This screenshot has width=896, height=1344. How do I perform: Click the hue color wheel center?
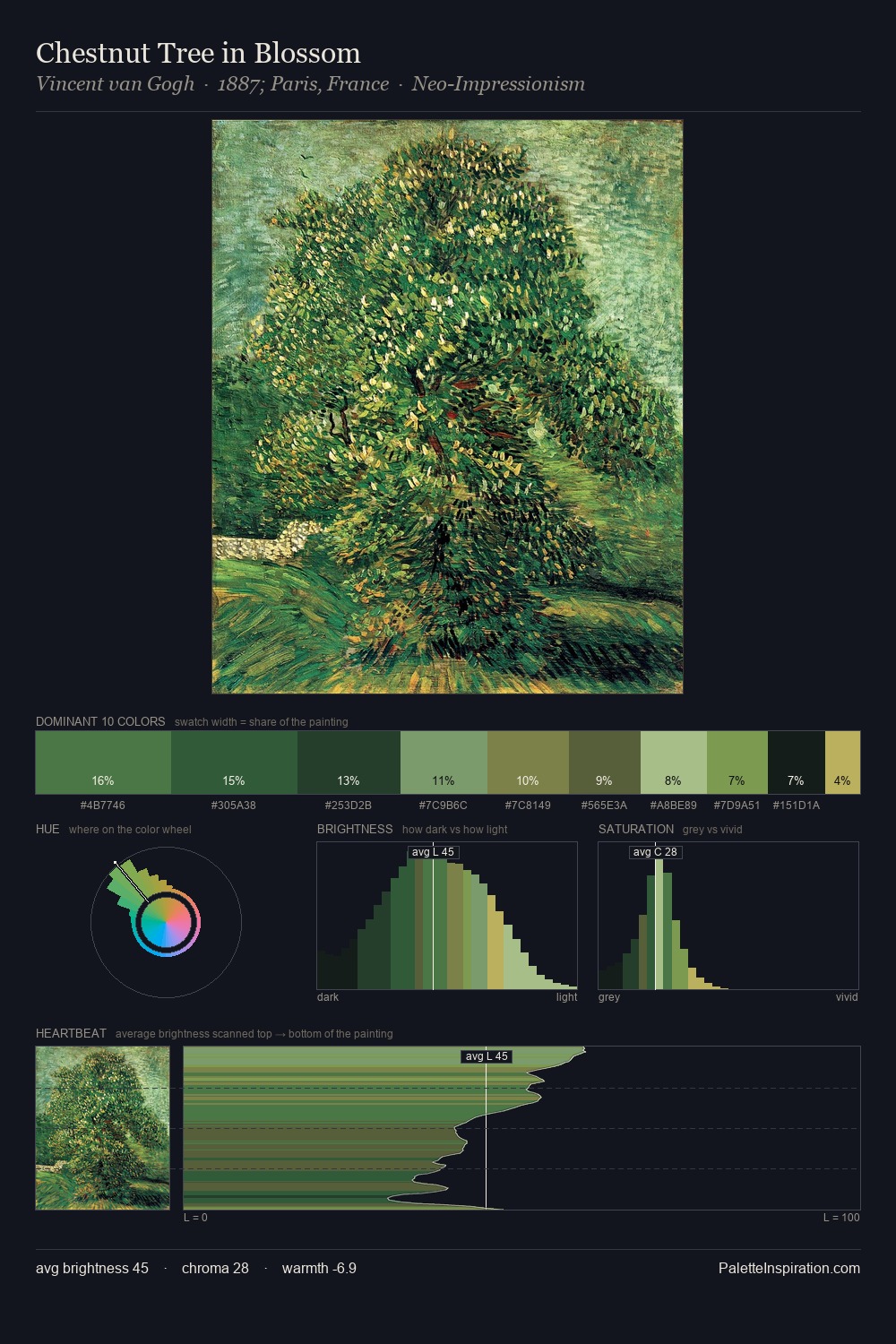click(x=167, y=922)
